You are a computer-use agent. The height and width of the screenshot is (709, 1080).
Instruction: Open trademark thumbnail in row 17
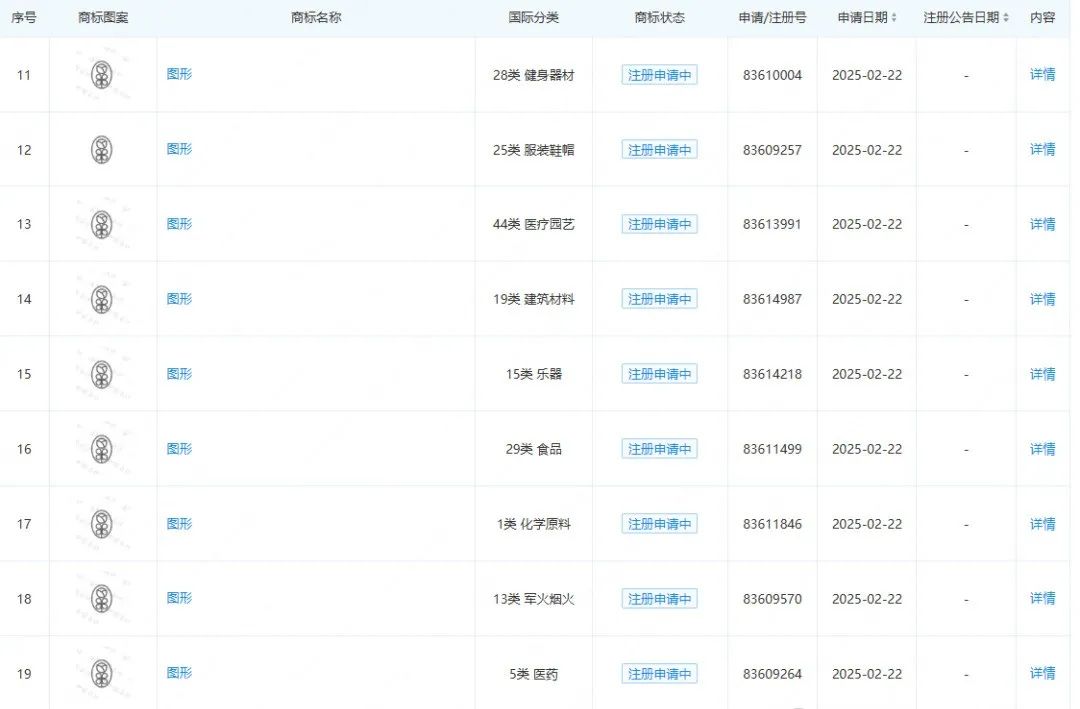pyautogui.click(x=102, y=524)
